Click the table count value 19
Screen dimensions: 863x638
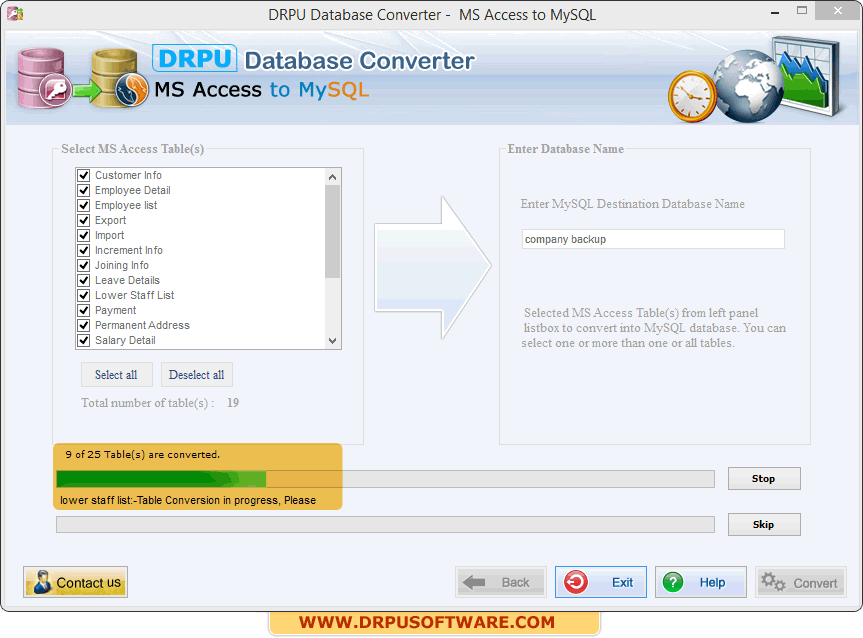(x=233, y=403)
